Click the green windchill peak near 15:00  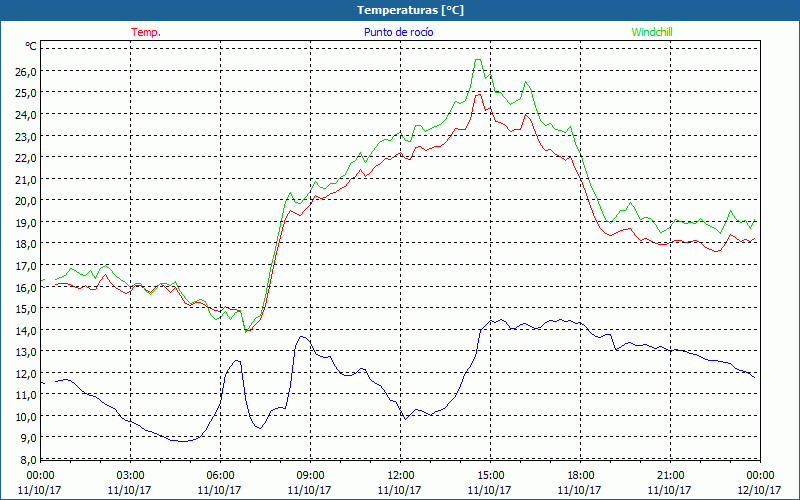(478, 60)
